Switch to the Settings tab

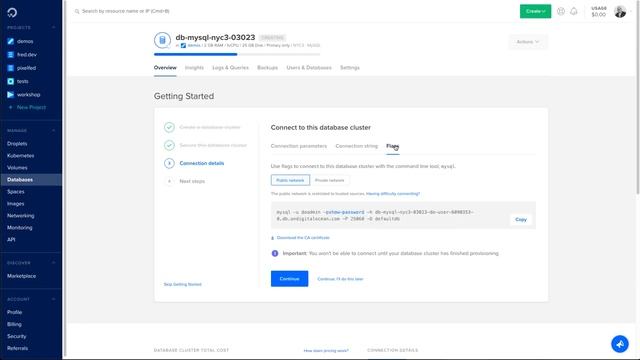(x=350, y=68)
